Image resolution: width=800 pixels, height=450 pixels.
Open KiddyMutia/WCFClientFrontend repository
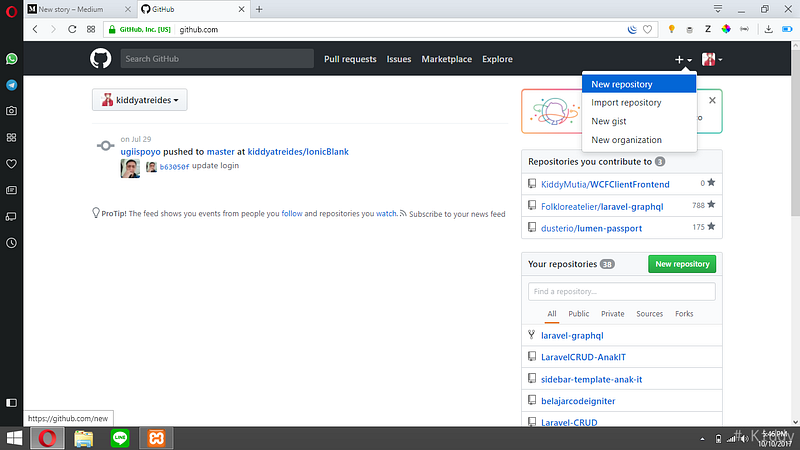pyautogui.click(x=605, y=184)
